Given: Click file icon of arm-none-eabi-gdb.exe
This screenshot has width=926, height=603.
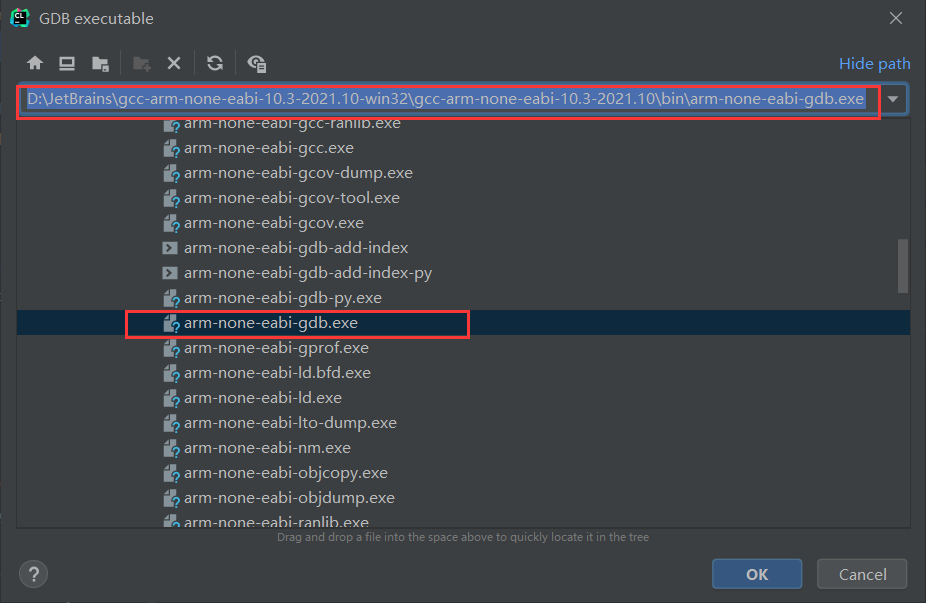Looking at the screenshot, I should tap(171, 323).
